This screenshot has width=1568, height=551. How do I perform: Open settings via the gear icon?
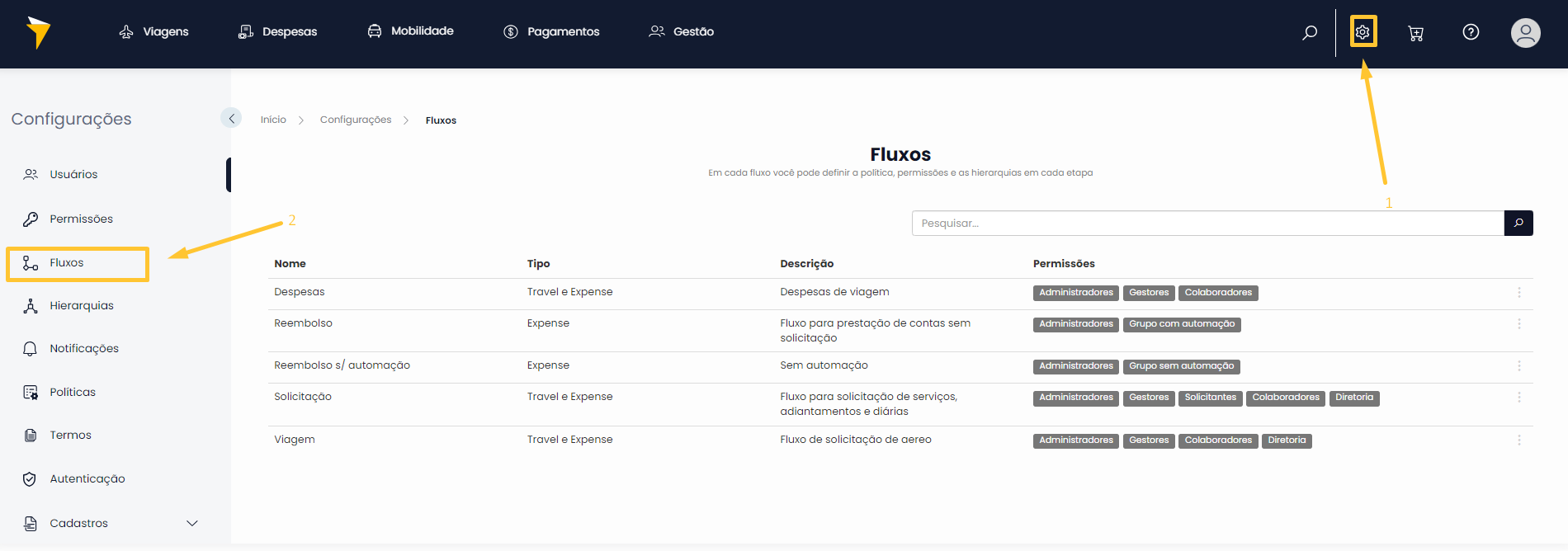[1363, 32]
